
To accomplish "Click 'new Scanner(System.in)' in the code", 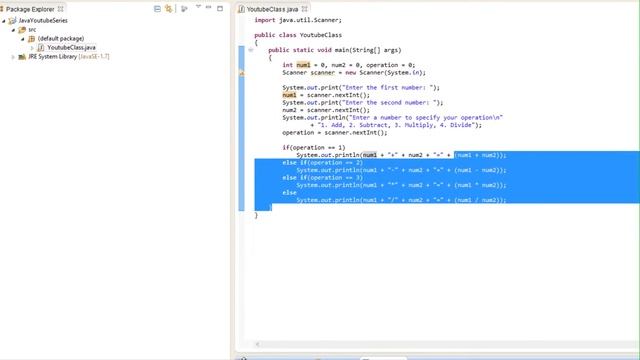I will (x=384, y=73).
